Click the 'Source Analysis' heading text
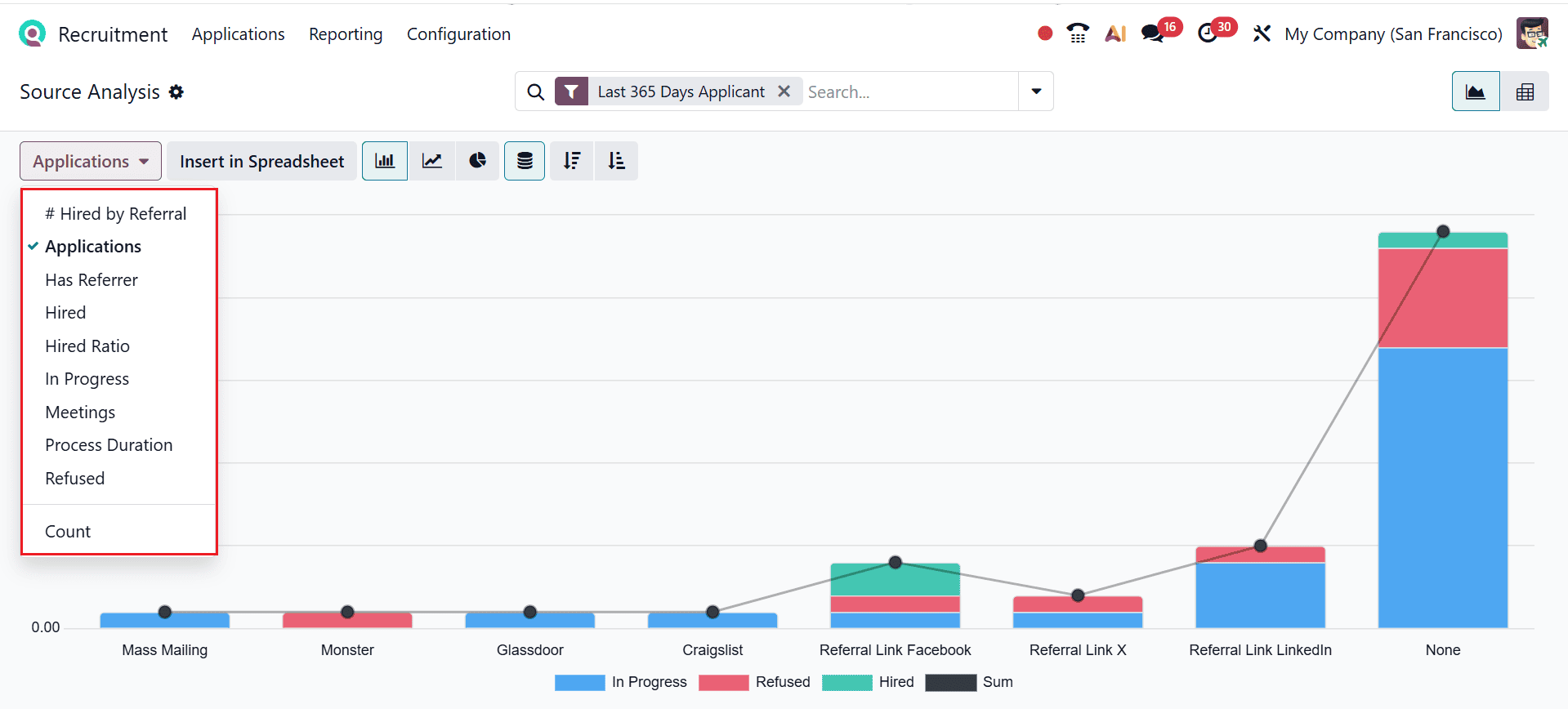 (x=90, y=92)
